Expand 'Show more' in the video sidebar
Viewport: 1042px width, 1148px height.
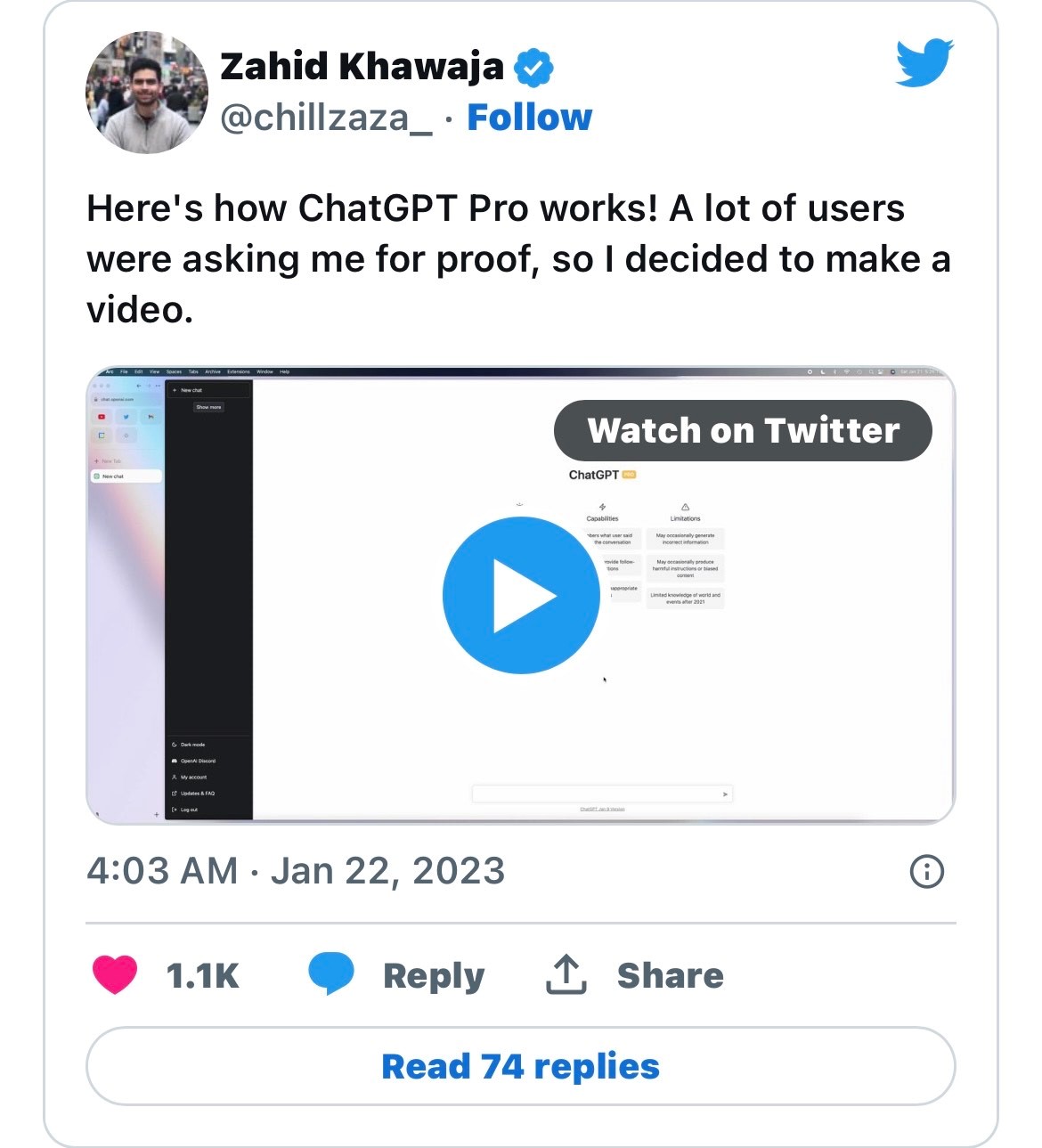[x=209, y=407]
